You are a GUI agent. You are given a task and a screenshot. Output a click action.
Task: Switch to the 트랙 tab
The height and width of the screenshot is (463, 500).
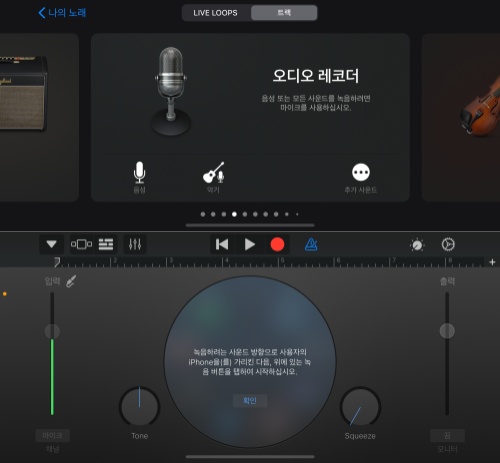click(x=284, y=13)
